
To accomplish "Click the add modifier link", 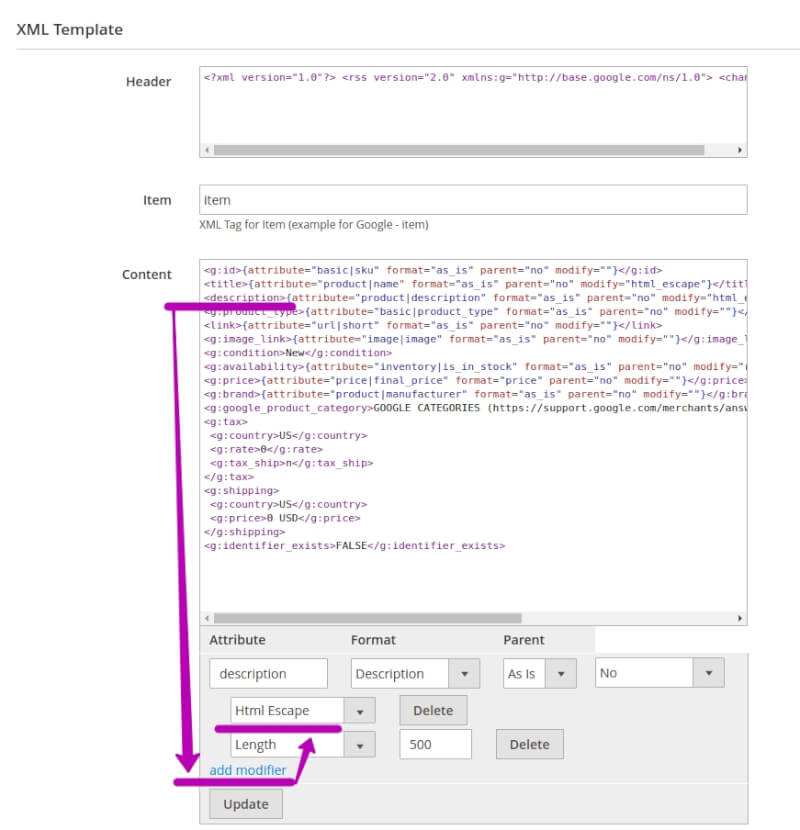I will click(x=247, y=770).
